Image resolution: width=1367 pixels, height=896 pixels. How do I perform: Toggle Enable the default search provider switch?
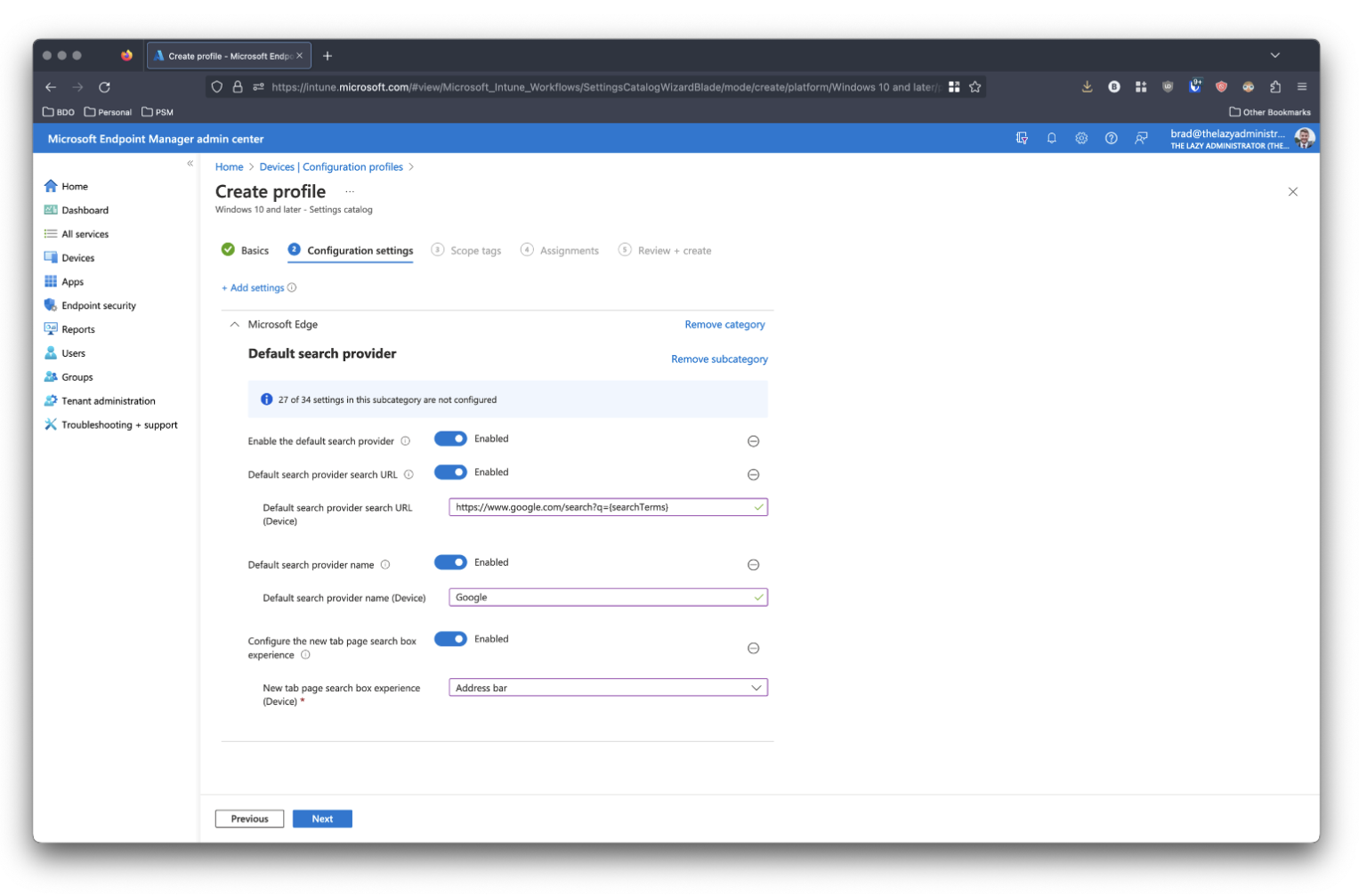coord(450,440)
